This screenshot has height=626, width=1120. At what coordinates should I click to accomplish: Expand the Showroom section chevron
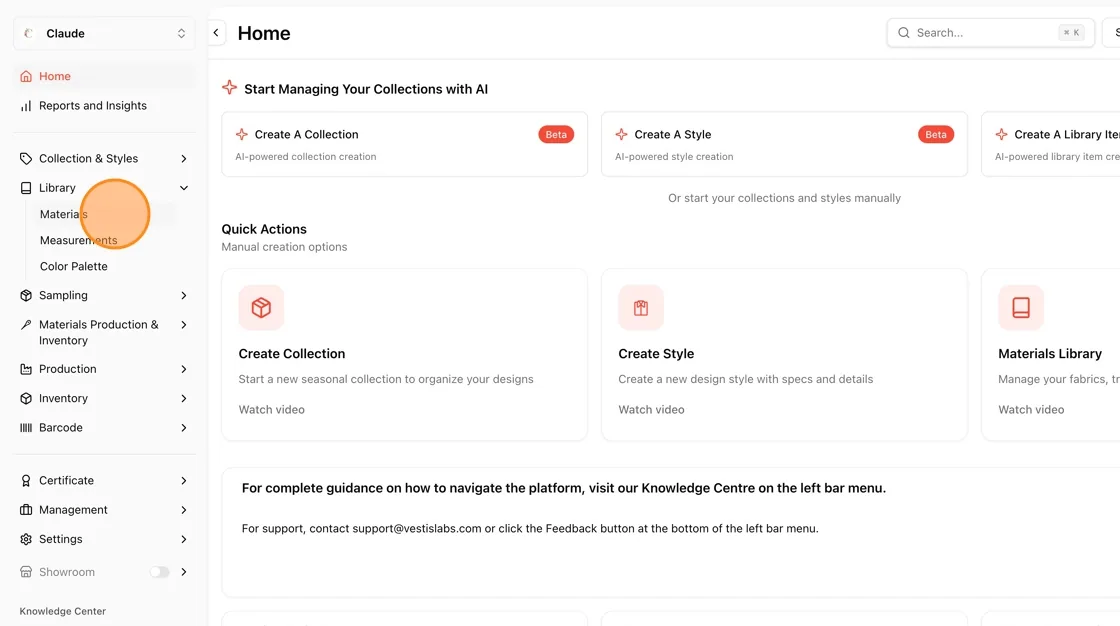click(184, 572)
